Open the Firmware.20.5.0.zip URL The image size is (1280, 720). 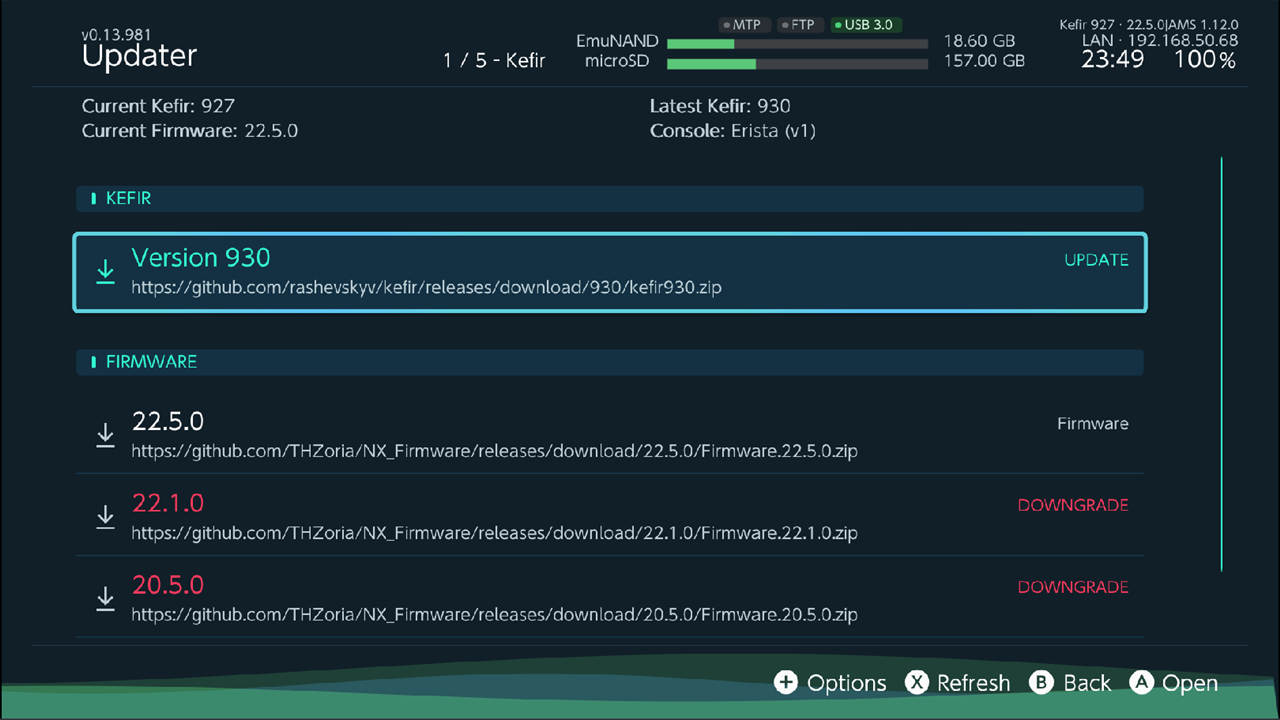pos(494,615)
